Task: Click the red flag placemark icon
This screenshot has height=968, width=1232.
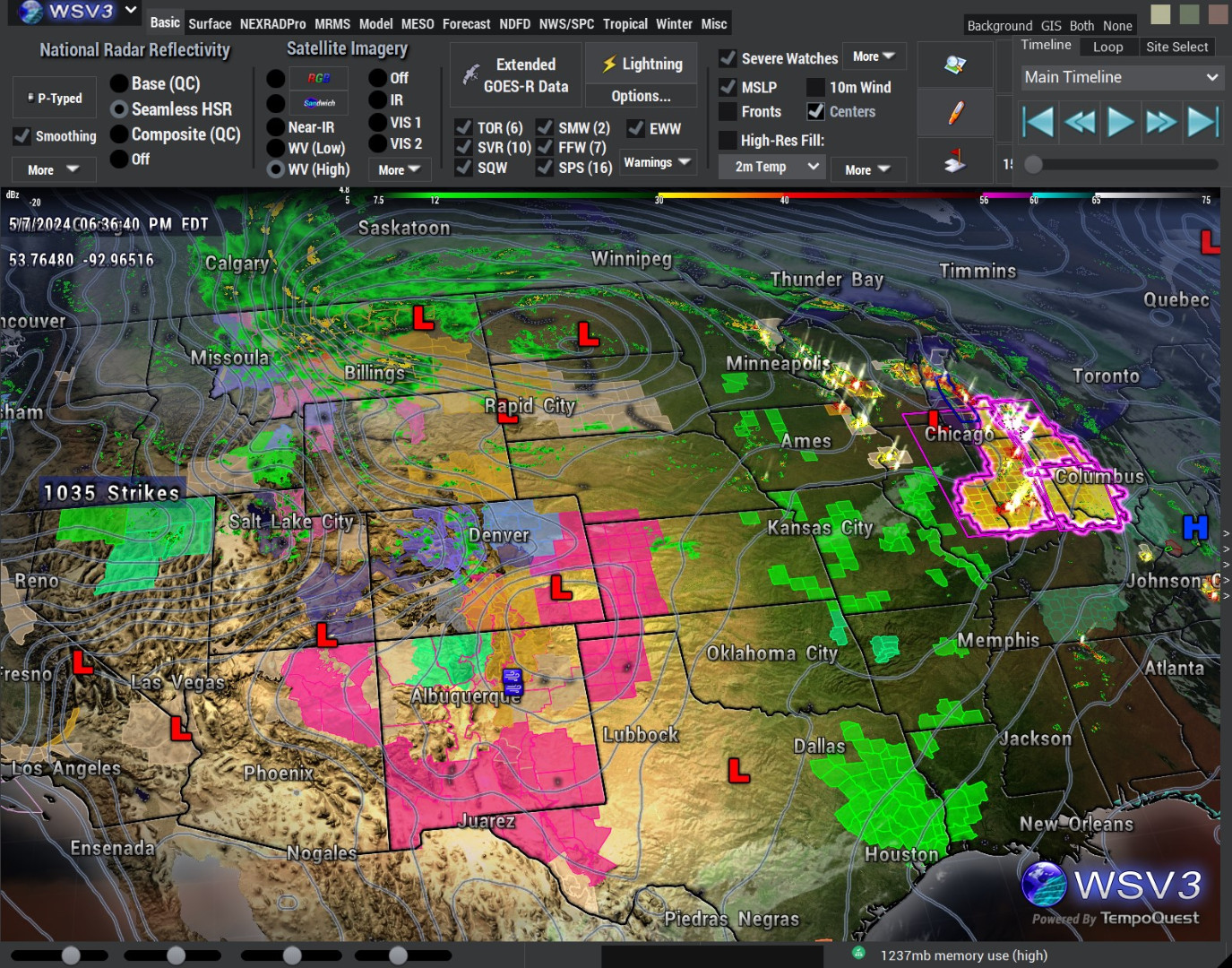Action: point(955,161)
